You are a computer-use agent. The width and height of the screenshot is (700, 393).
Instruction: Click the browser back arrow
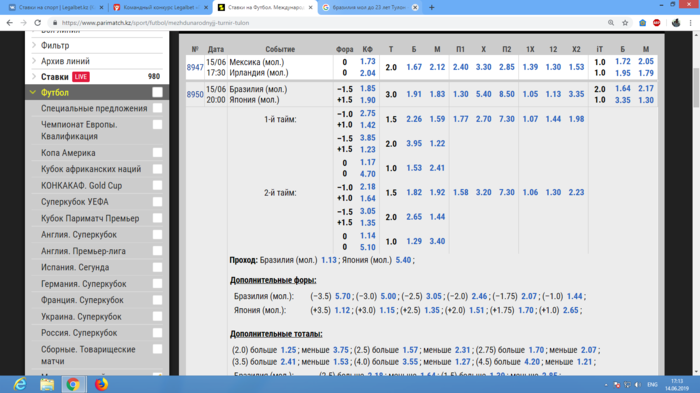[x=9, y=23]
